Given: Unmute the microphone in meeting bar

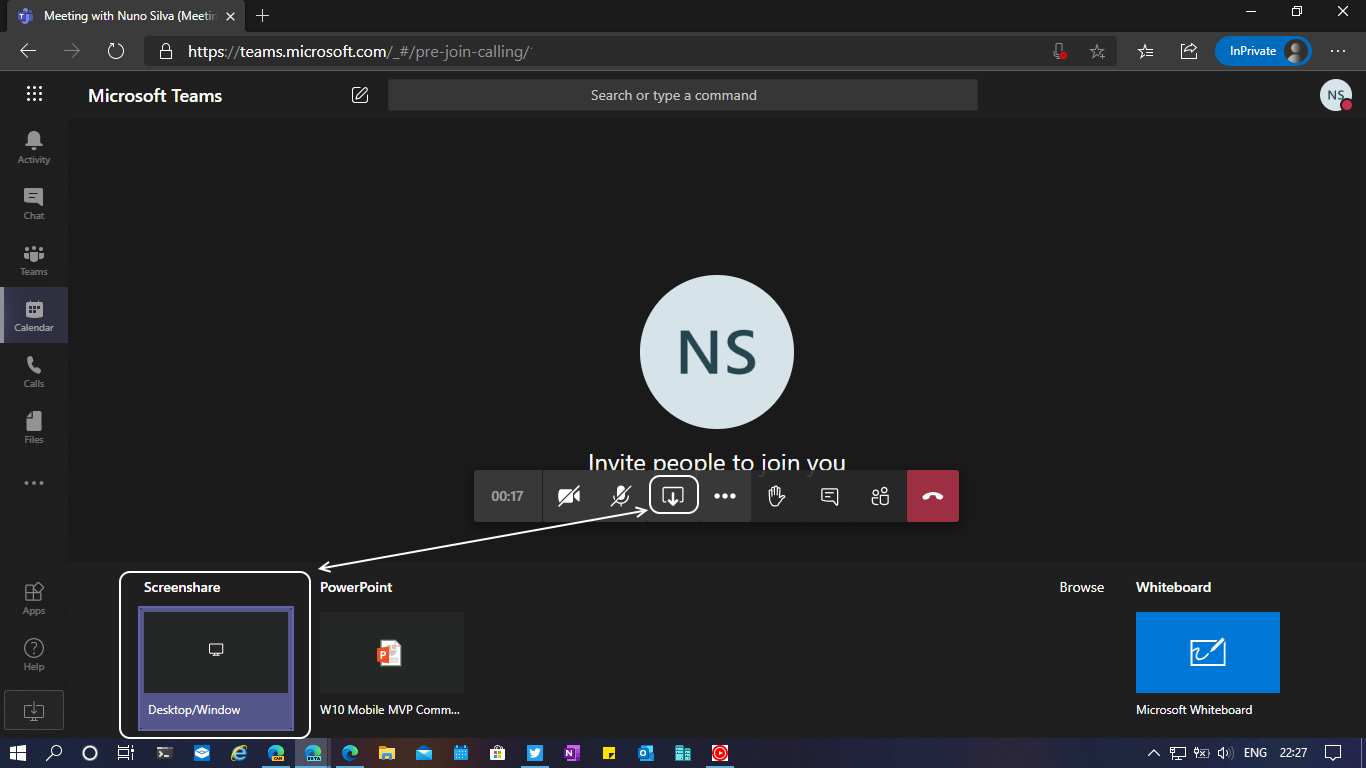Looking at the screenshot, I should click(621, 496).
